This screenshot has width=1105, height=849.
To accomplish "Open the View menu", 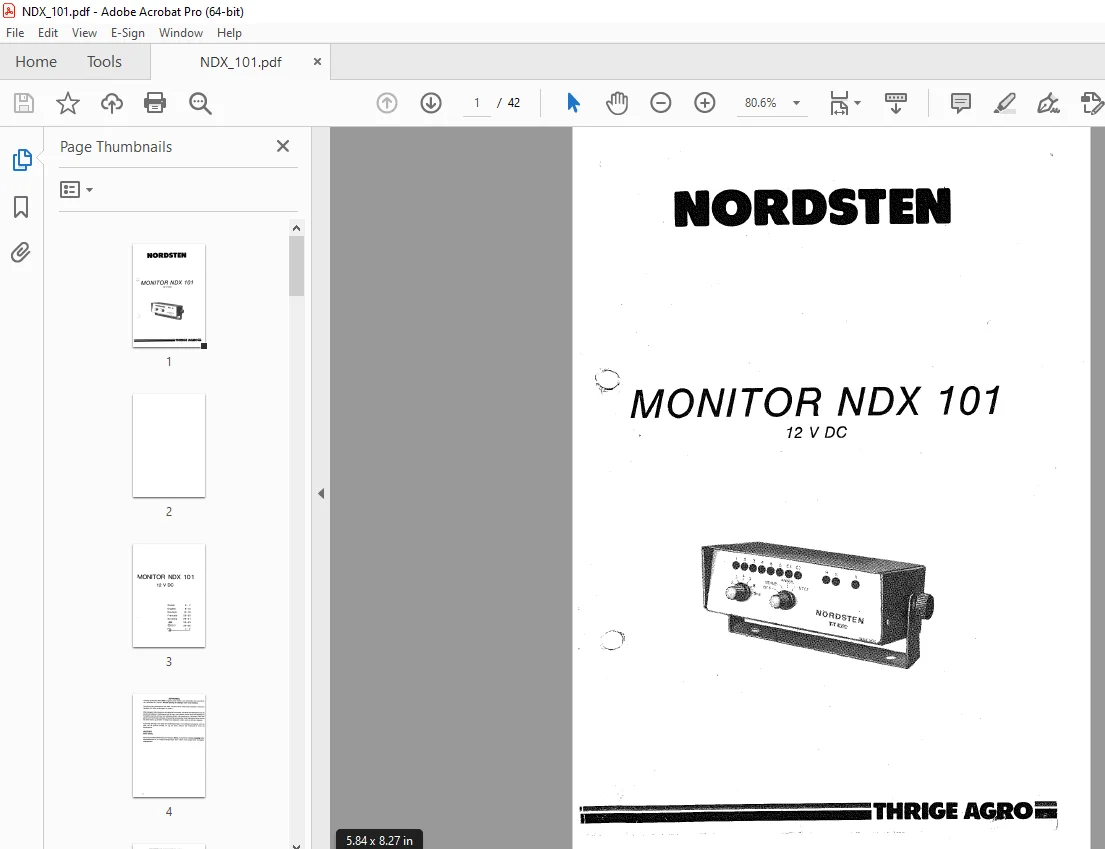I will coord(84,32).
